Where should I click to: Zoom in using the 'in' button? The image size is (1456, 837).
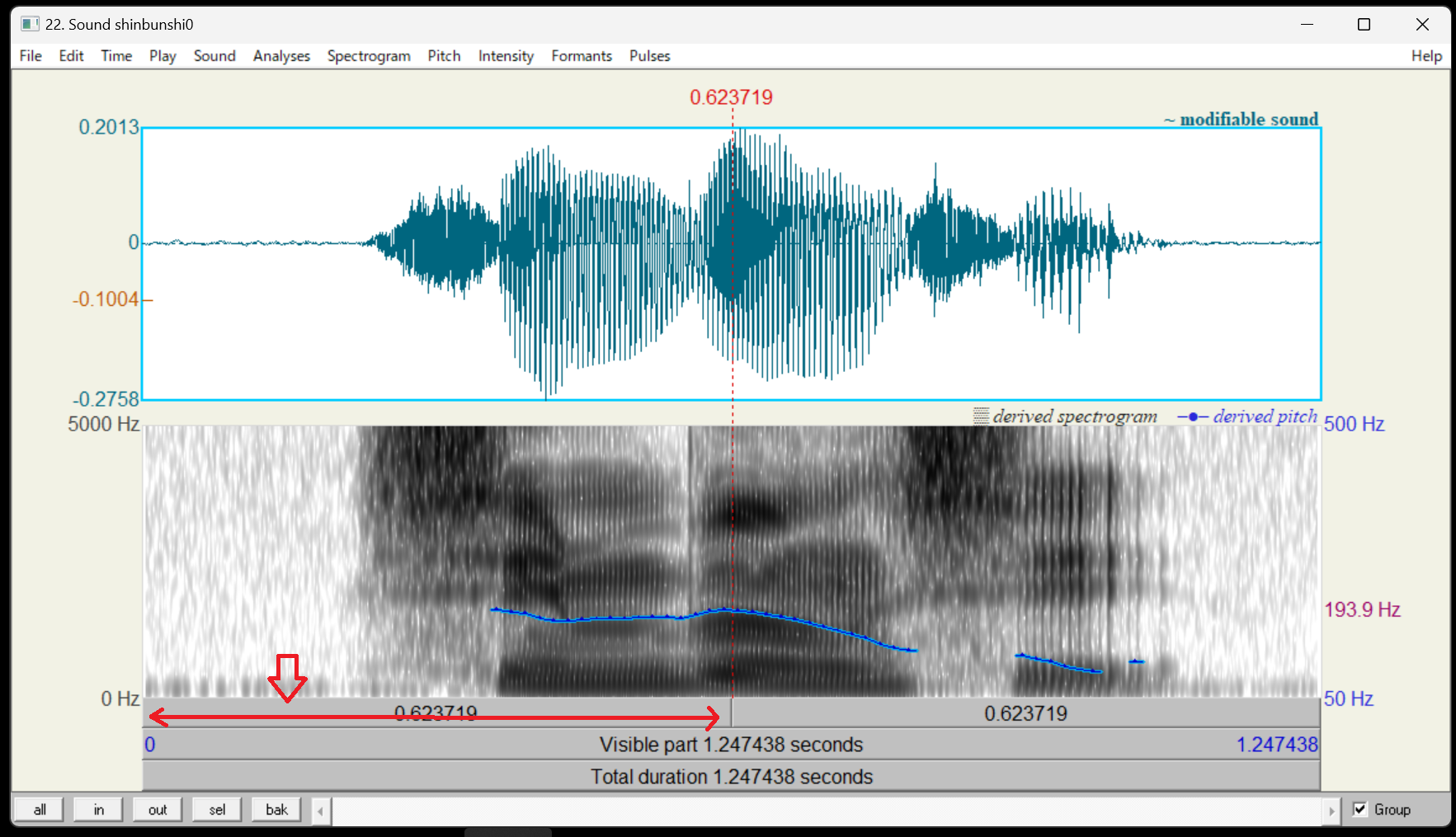(x=97, y=809)
